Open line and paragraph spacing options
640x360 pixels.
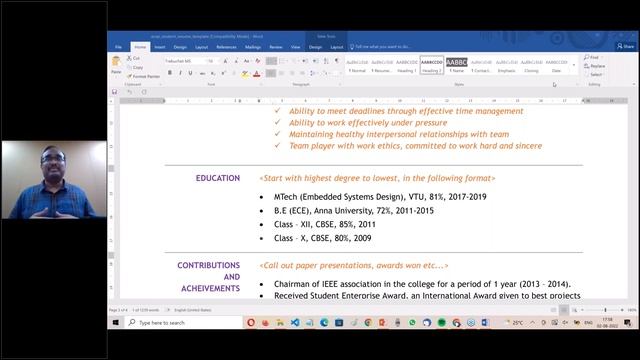313,73
